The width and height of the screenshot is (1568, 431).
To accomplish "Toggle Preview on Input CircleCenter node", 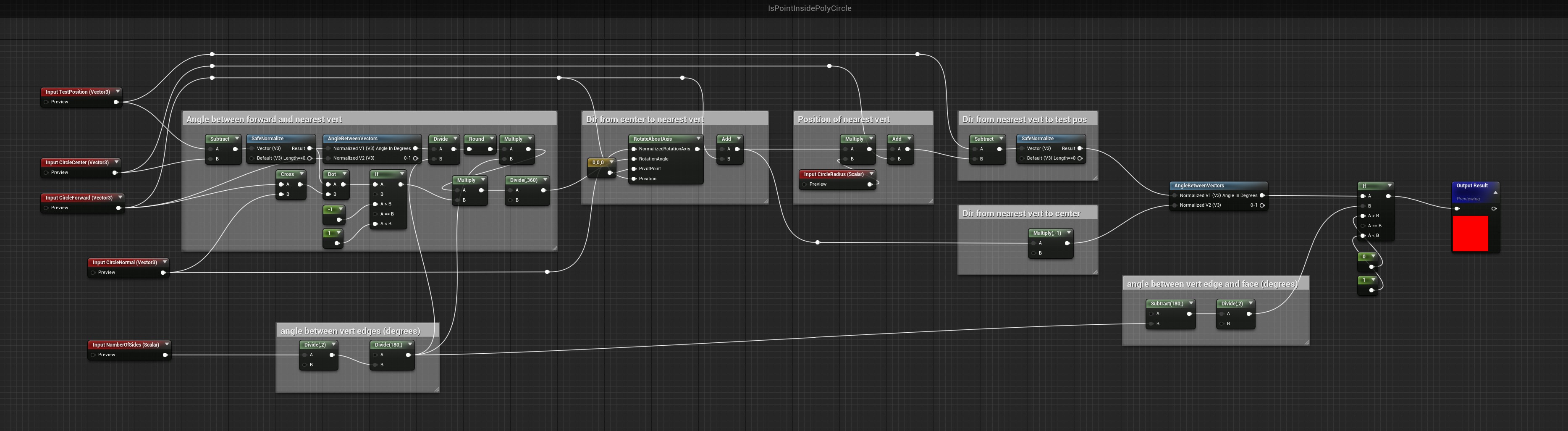I will 46,173.
